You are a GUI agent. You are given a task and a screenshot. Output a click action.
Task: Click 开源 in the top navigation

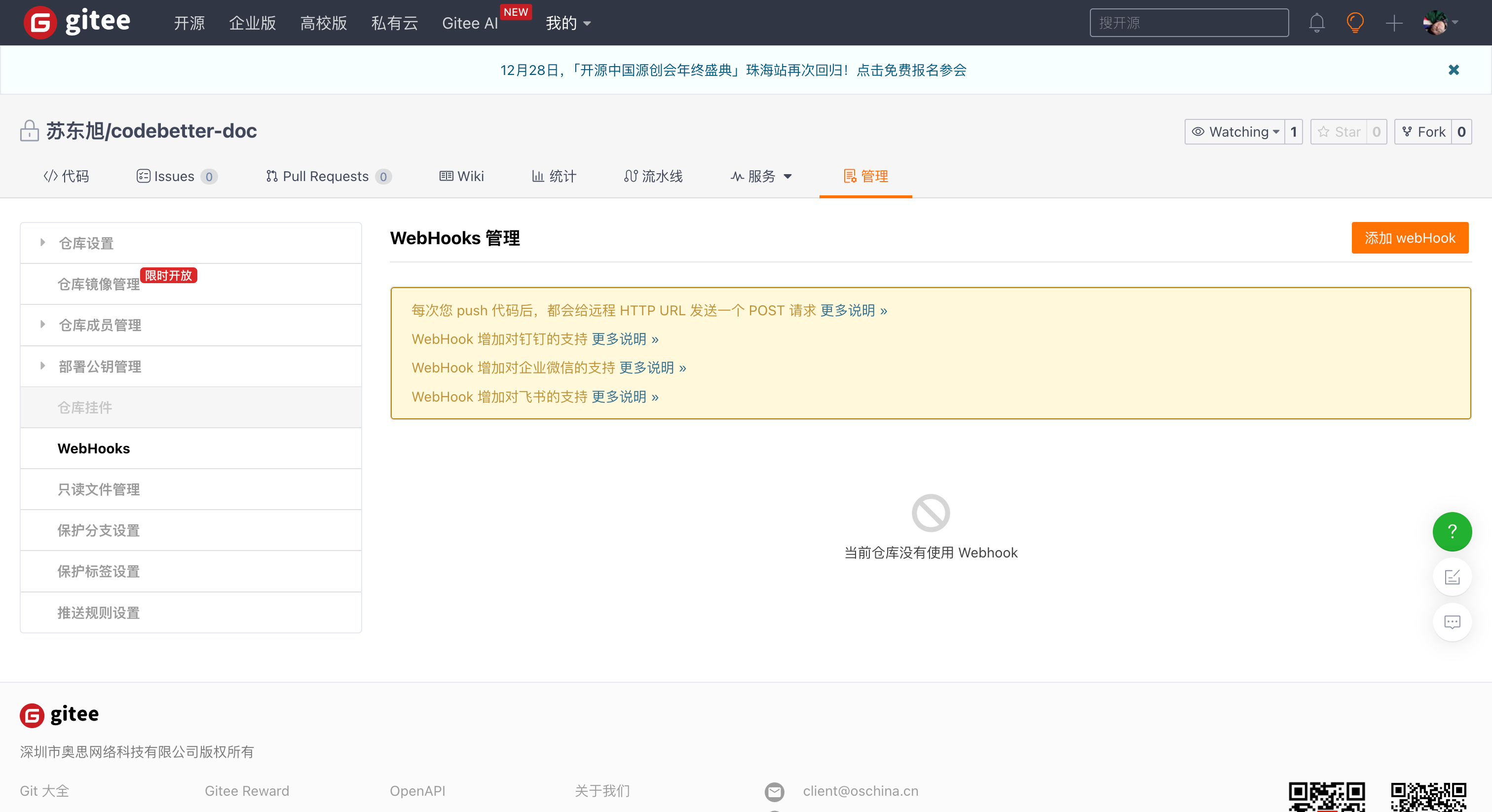click(189, 23)
